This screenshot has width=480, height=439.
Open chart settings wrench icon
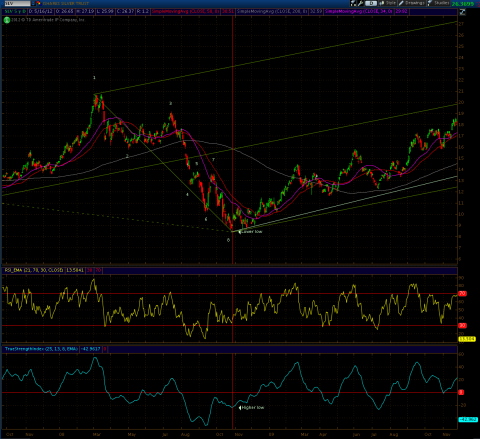361,3
